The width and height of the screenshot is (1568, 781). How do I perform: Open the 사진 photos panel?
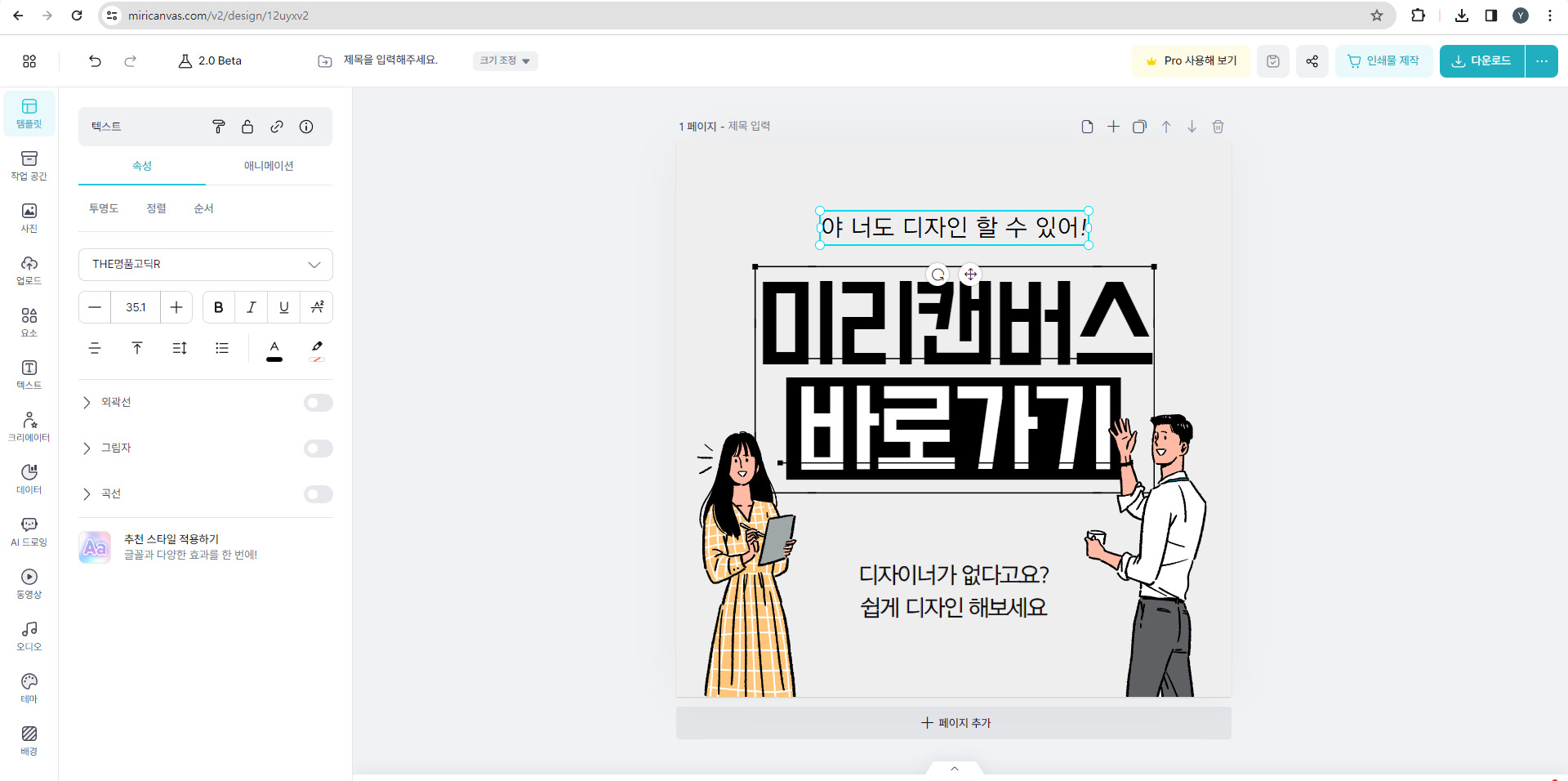(29, 218)
